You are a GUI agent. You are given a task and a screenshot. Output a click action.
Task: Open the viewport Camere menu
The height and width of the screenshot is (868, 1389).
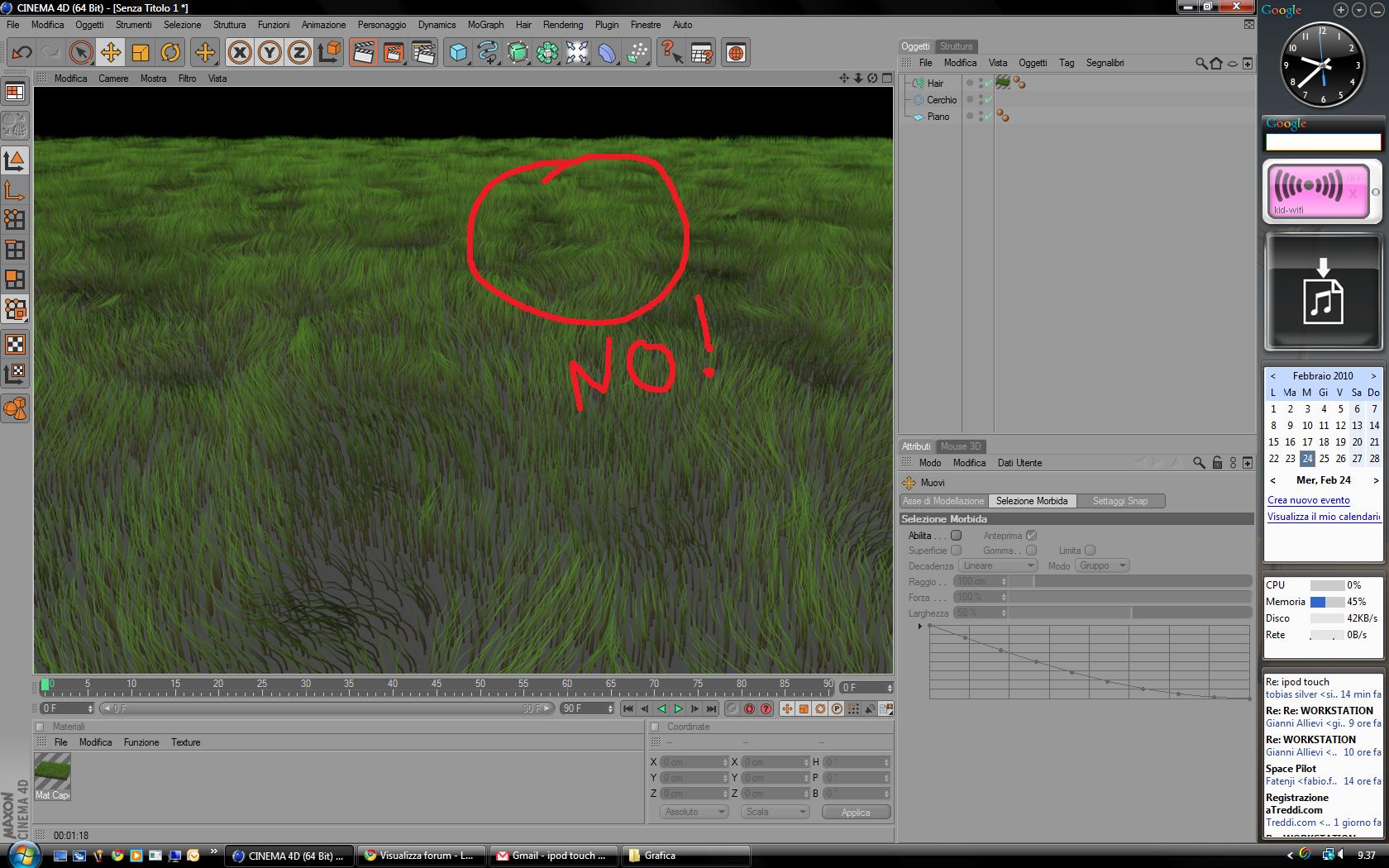113,79
